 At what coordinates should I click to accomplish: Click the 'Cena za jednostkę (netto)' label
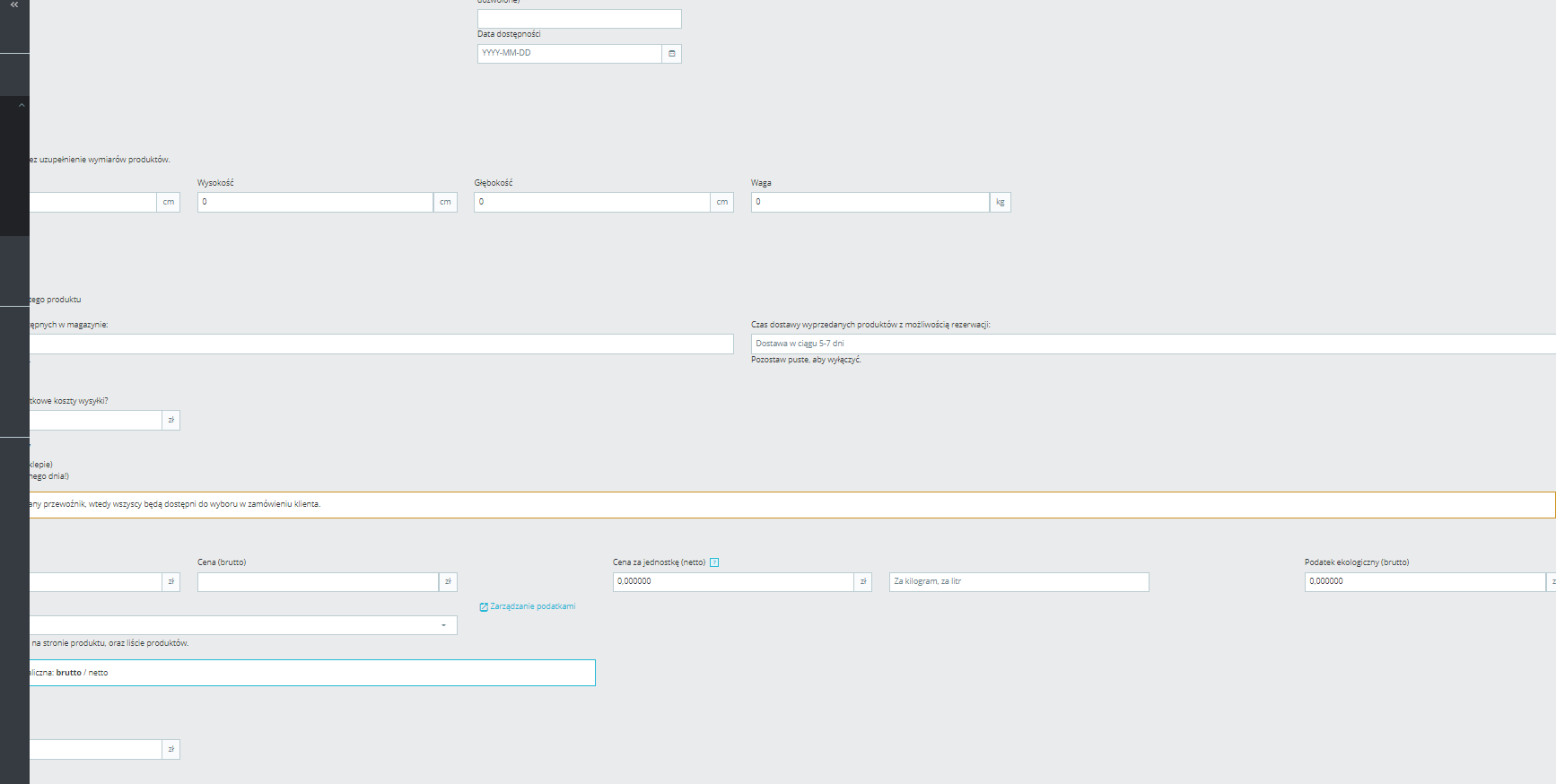pyautogui.click(x=660, y=562)
